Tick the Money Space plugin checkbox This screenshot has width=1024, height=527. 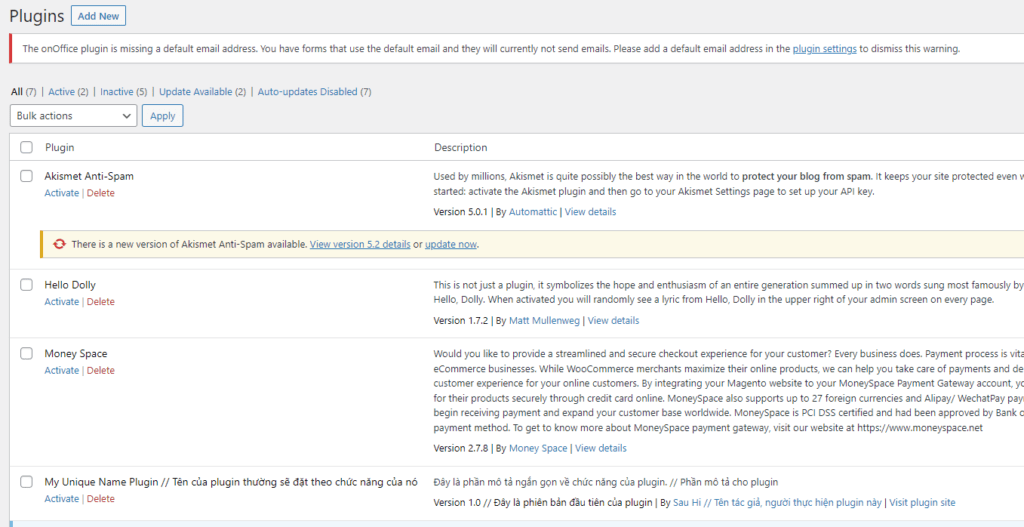[x=26, y=353]
